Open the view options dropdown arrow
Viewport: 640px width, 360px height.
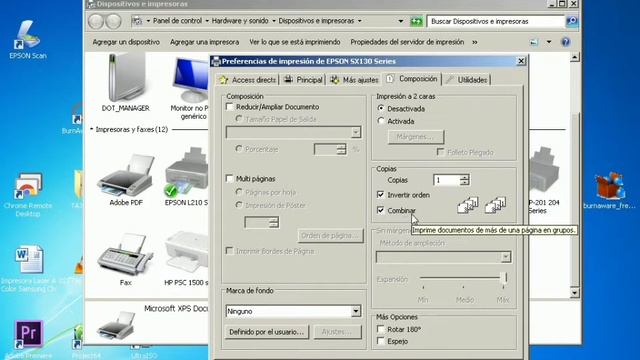click(x=549, y=42)
